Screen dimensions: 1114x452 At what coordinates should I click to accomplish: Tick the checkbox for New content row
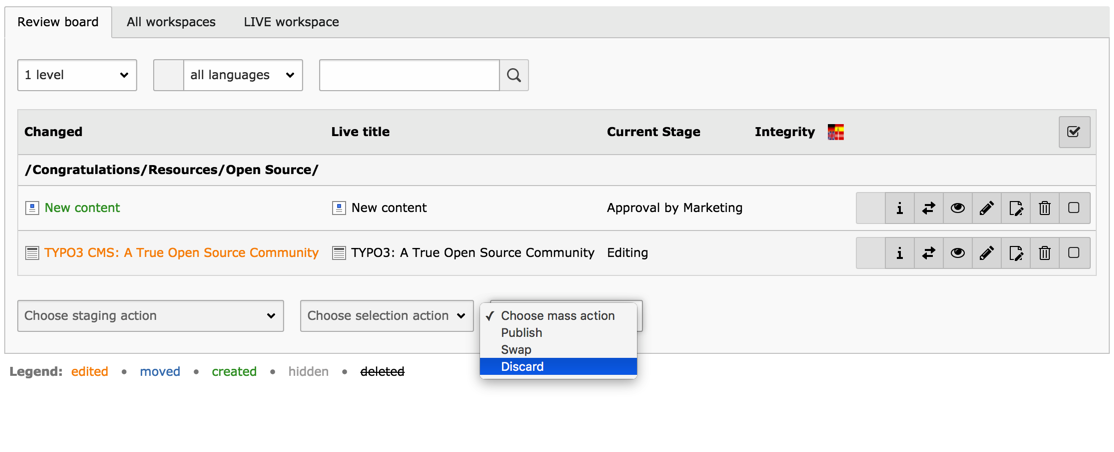pyautogui.click(x=1073, y=208)
